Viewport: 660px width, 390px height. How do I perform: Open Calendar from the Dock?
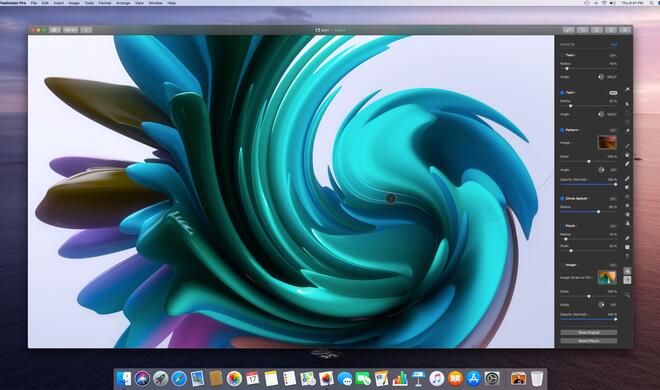click(253, 379)
